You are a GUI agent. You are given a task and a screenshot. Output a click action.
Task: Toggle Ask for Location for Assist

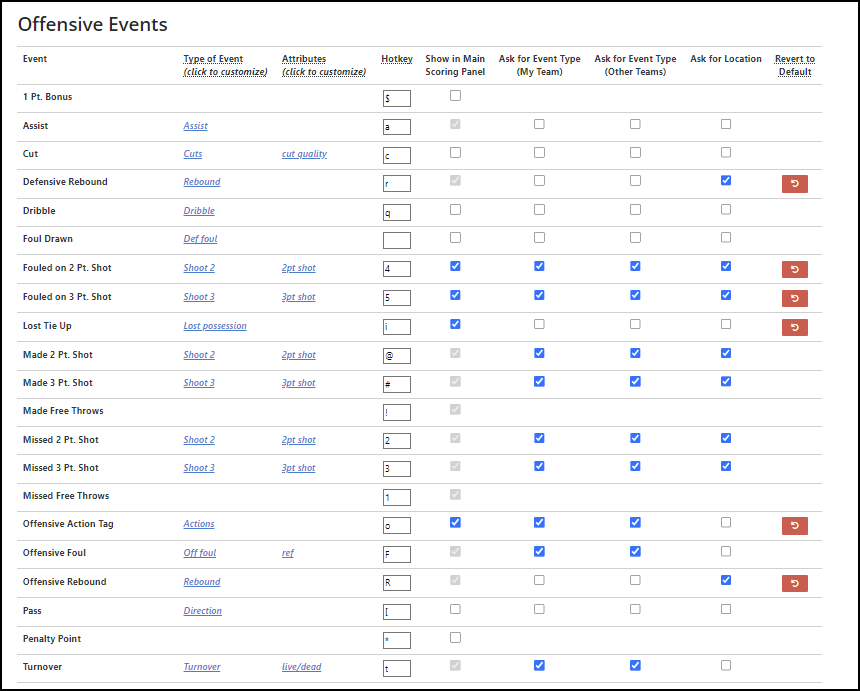725,125
